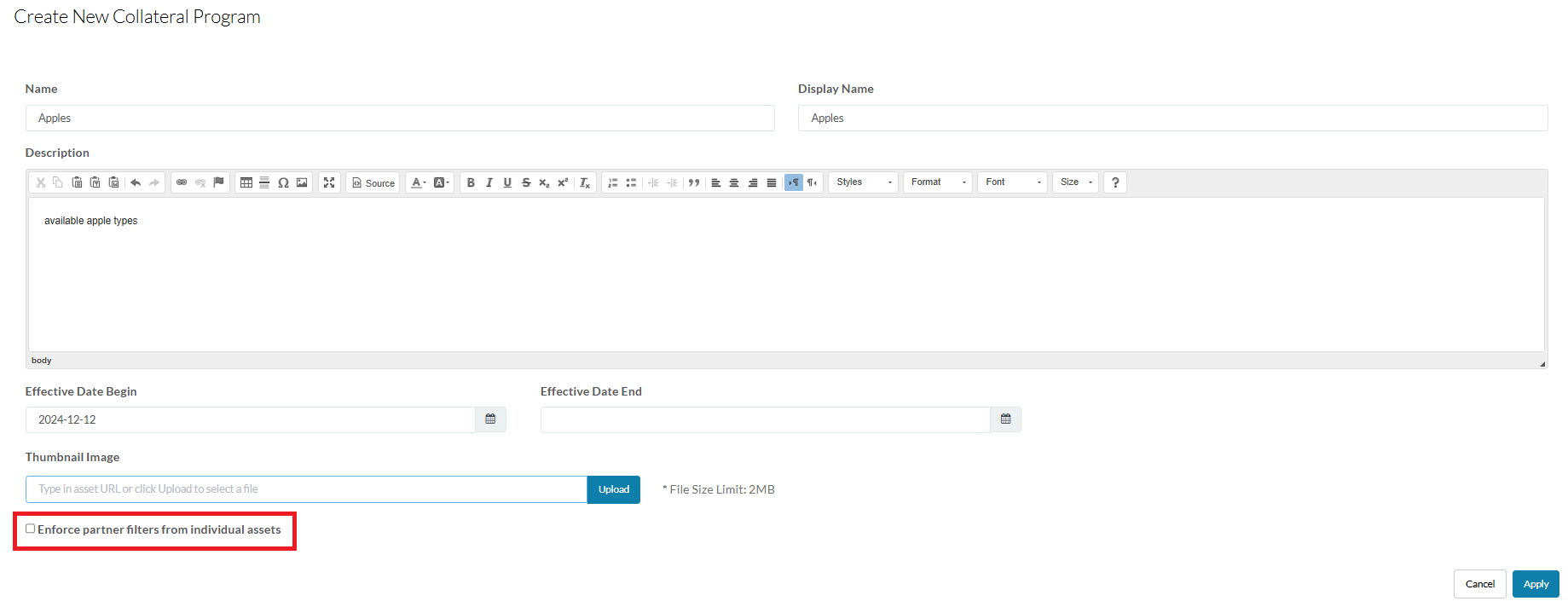The image size is (1568, 607).
Task: Toggle right-to-left text direction
Action: tap(813, 182)
